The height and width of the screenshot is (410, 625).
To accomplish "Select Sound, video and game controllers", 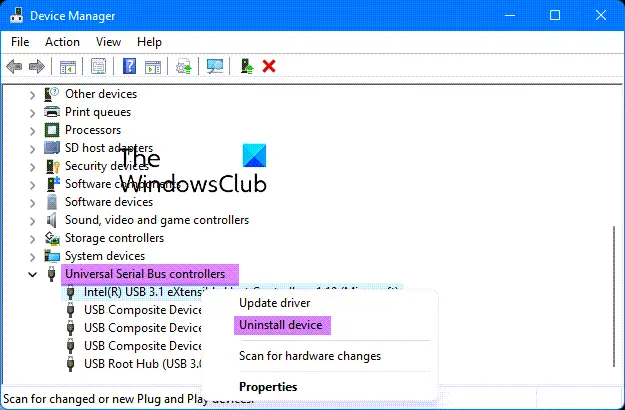I will [157, 220].
